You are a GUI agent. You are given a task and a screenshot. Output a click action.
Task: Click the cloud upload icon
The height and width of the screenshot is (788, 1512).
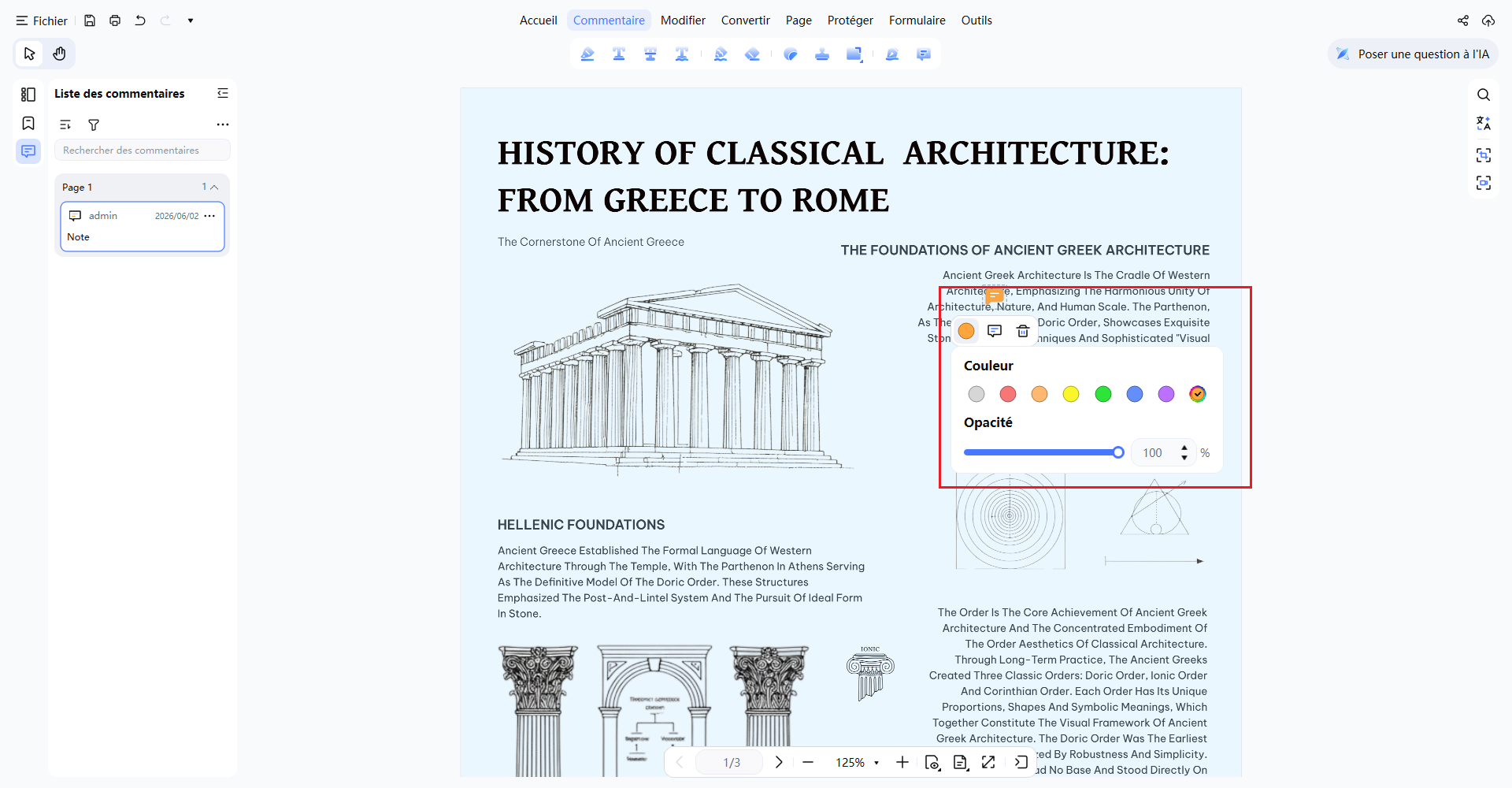click(1488, 20)
